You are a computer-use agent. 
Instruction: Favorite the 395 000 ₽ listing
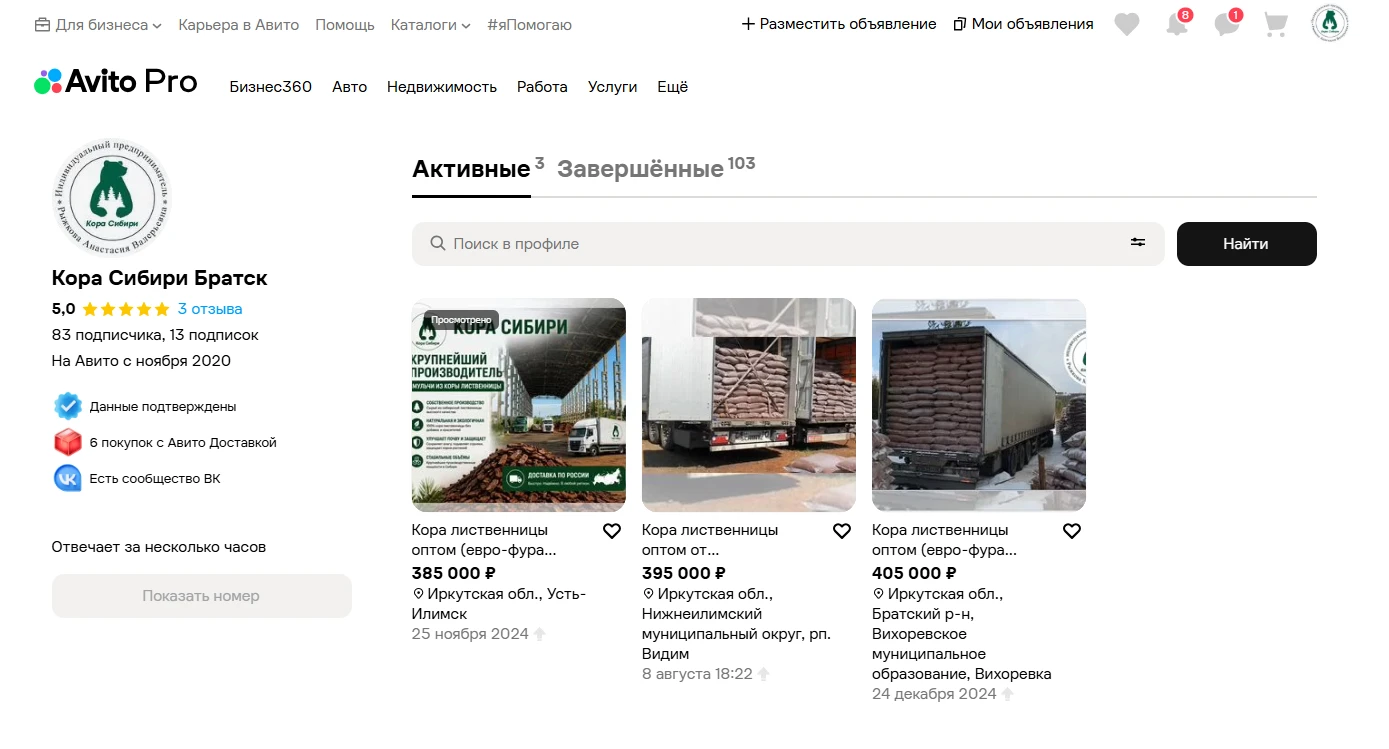842,531
